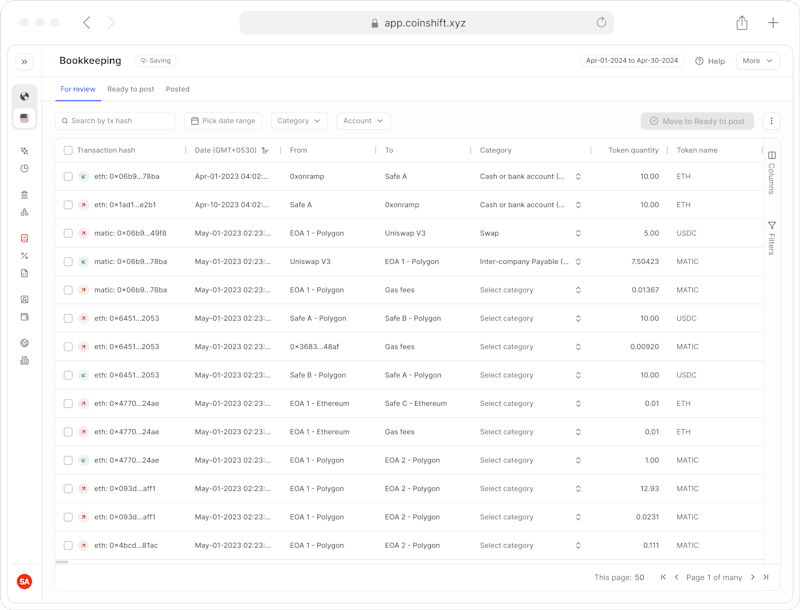Open the Category filter dropdown
The height and width of the screenshot is (610, 800).
(299, 121)
